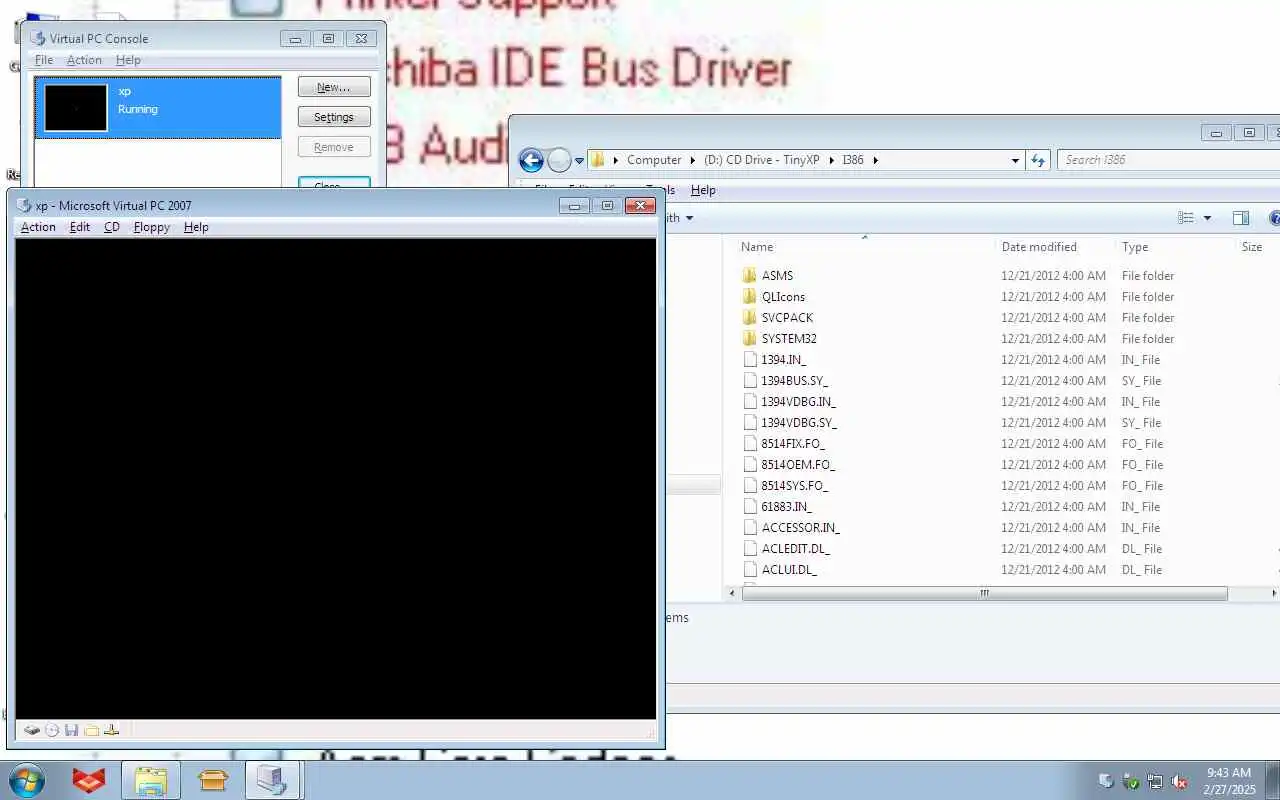
Task: Click New... button in Virtual PC Console
Action: pos(334,87)
